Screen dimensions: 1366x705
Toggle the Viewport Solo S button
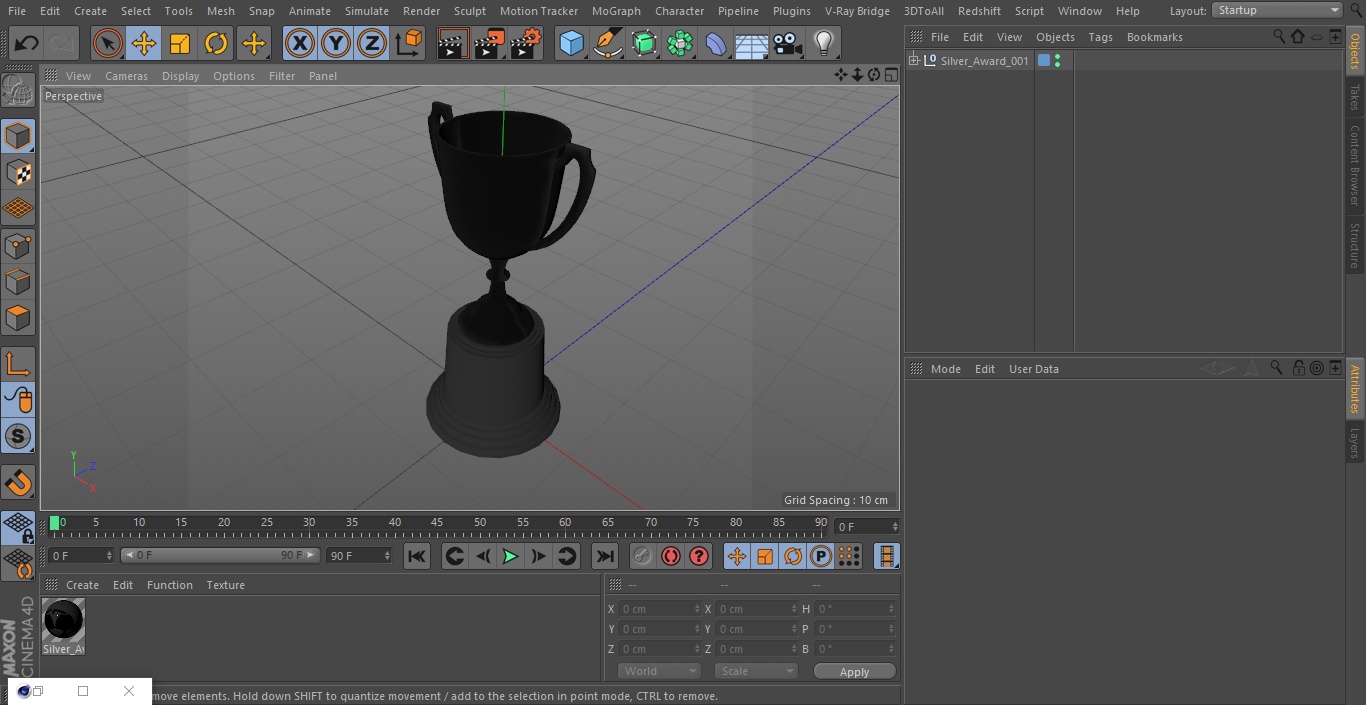(x=18, y=437)
